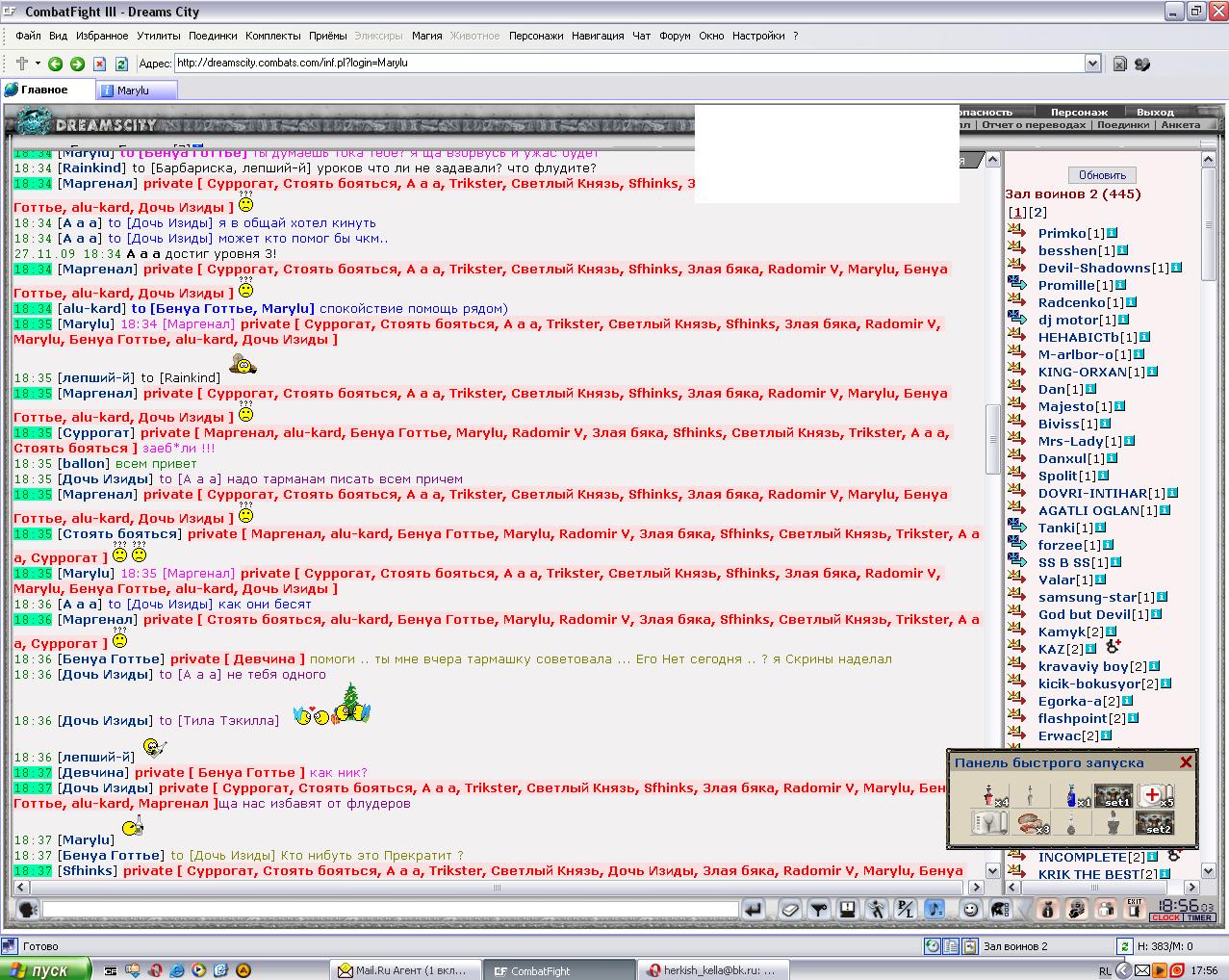Open the dropdown arrow beside the cross icon
Viewport: 1229px width, 980px height.
point(38,64)
